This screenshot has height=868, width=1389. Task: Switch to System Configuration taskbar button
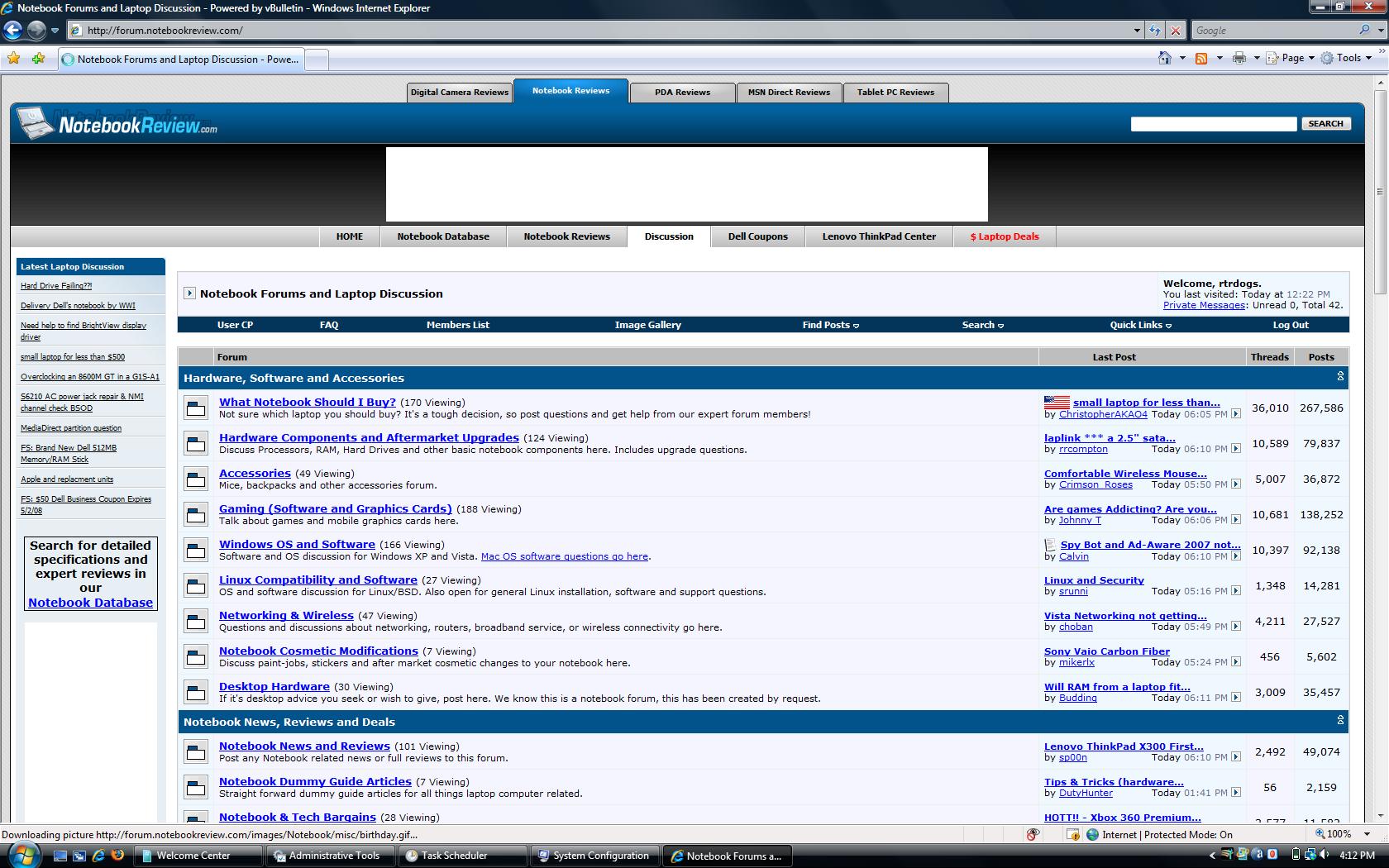(x=595, y=856)
